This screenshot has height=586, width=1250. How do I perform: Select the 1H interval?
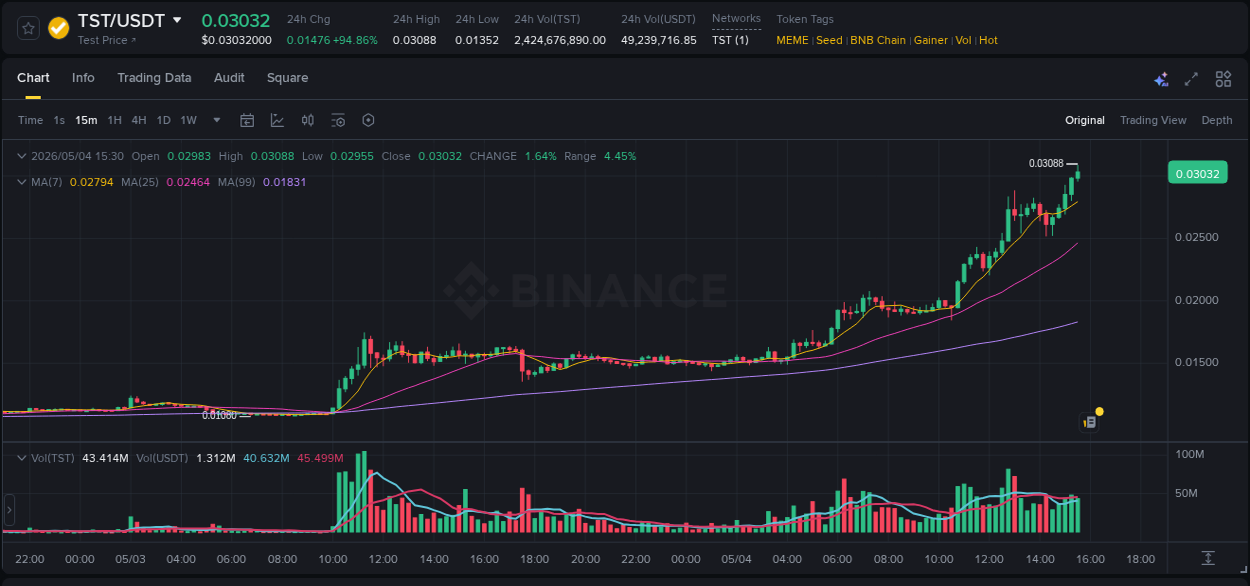click(x=114, y=120)
